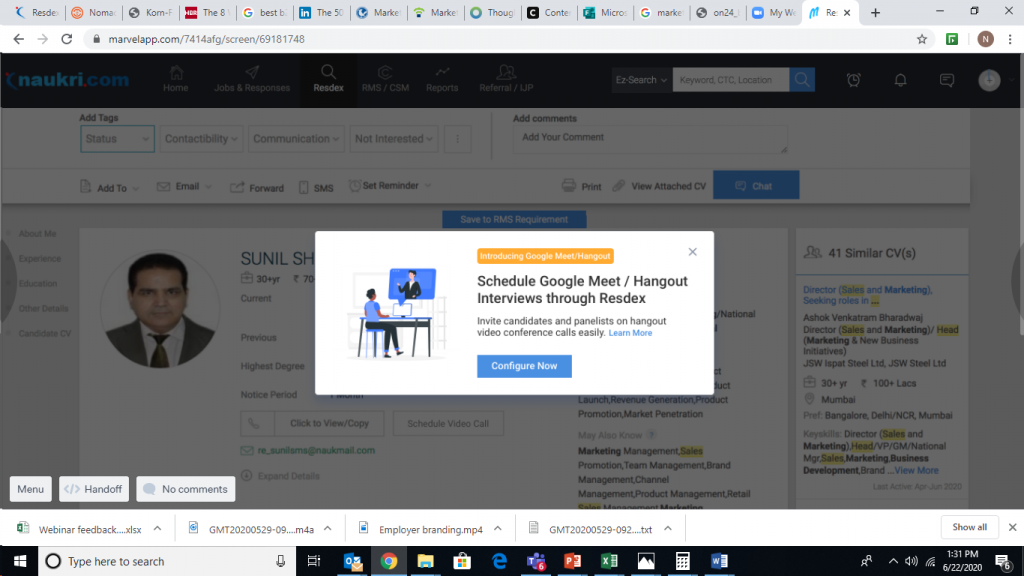
Task: Close the downloads bar
Action: (x=1012, y=527)
